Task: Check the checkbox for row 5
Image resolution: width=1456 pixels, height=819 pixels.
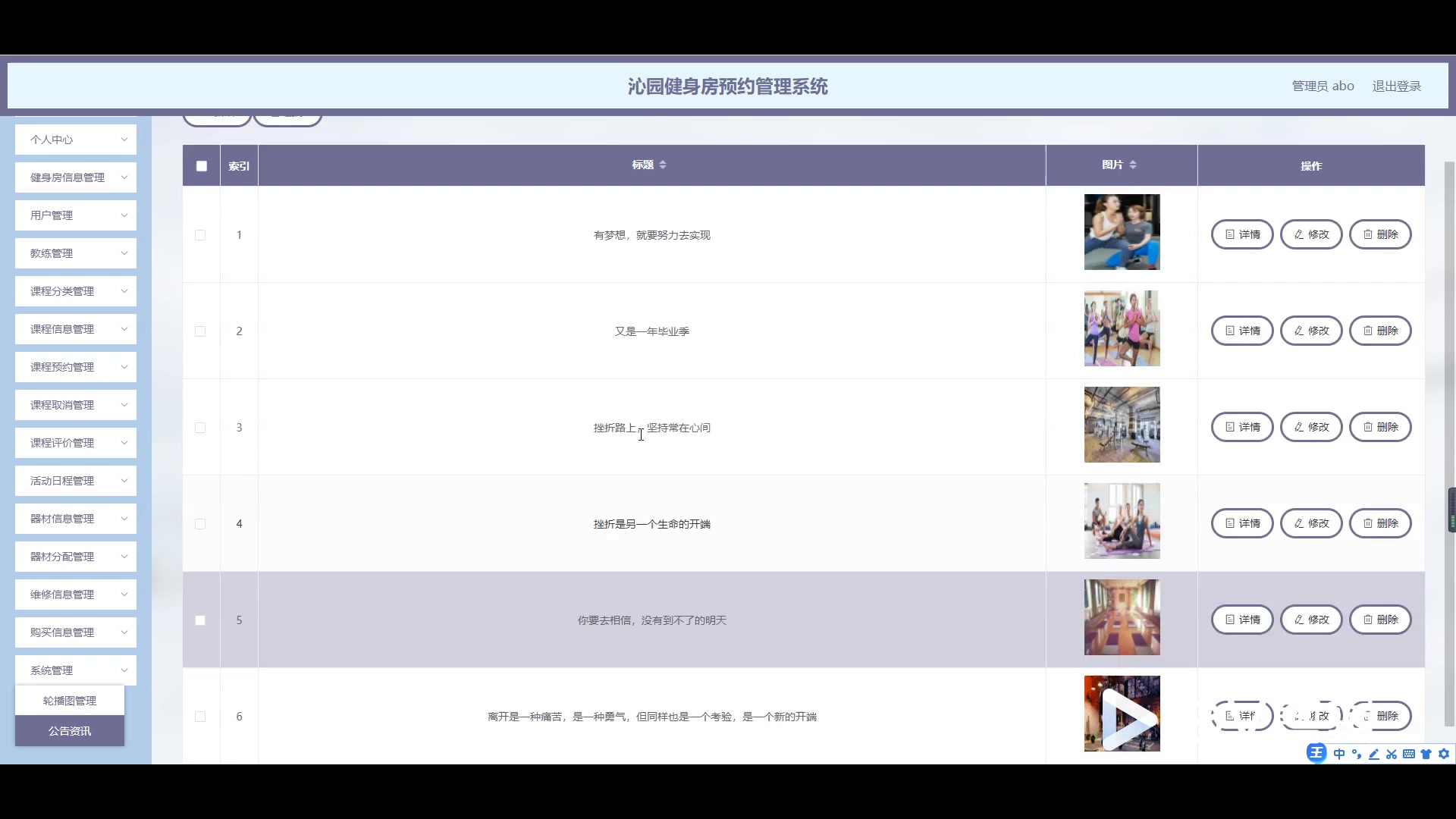Action: 200,620
